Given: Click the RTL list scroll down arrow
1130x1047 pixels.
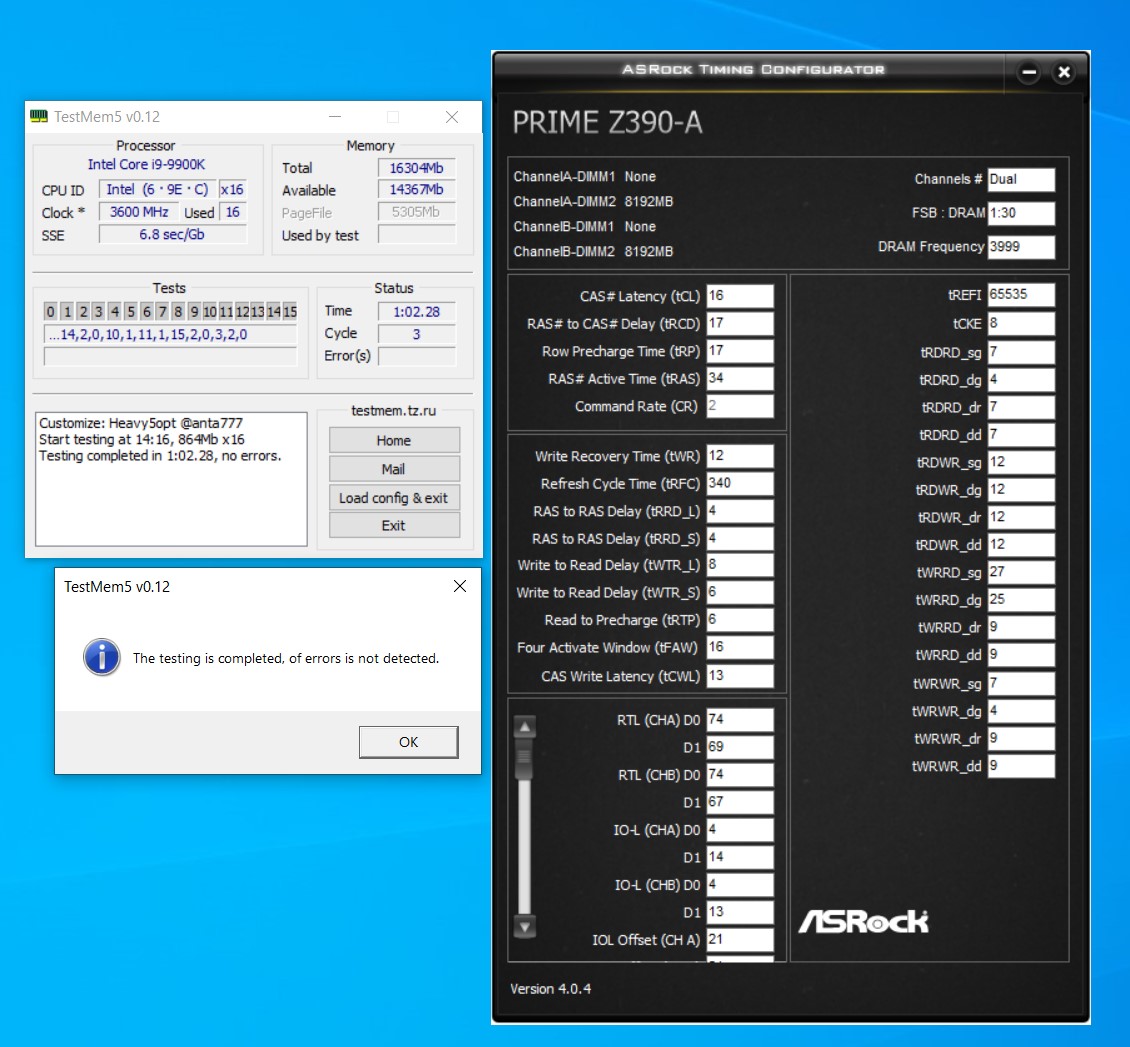Looking at the screenshot, I should point(525,927).
